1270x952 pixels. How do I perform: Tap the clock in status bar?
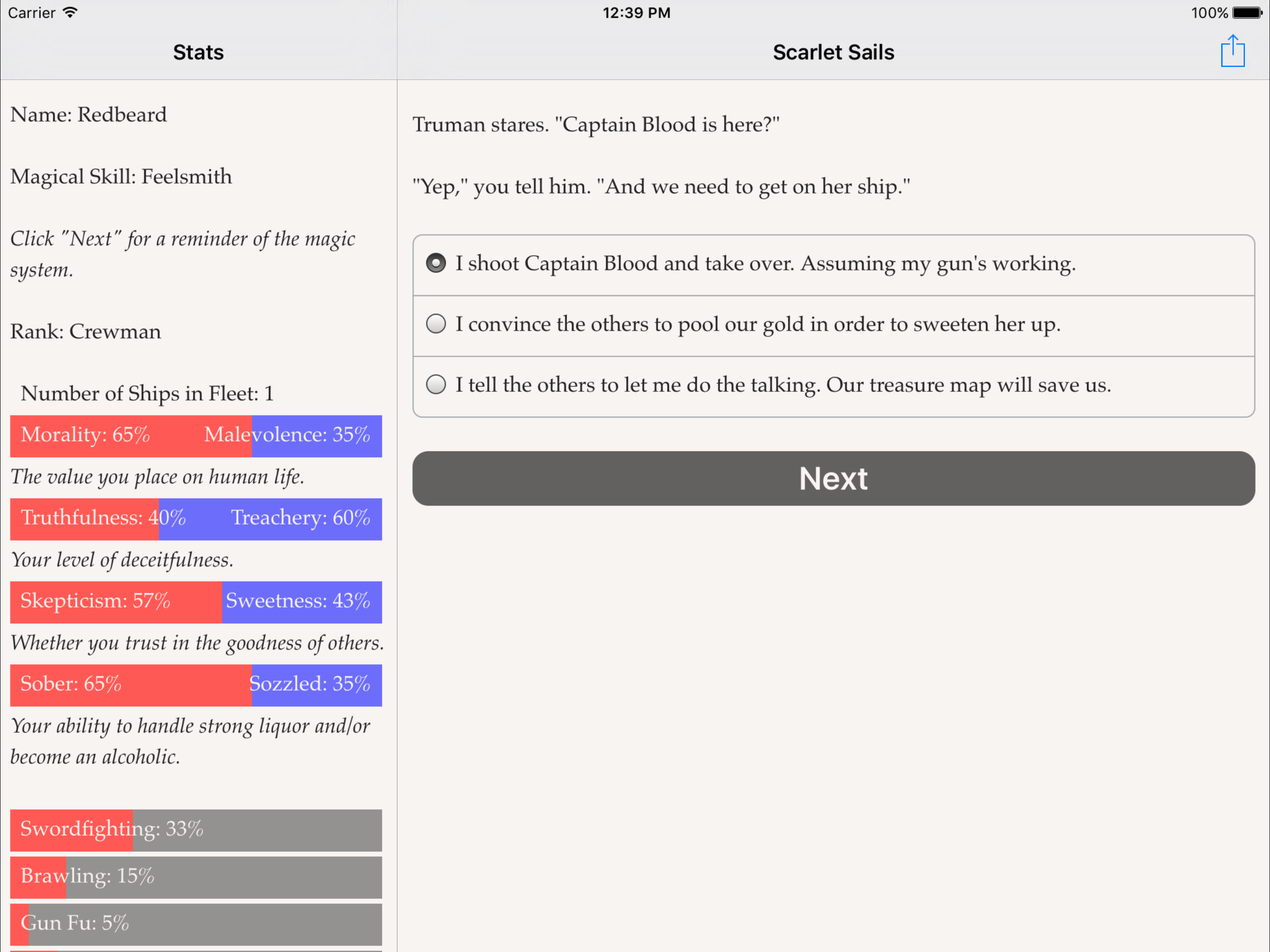click(x=636, y=13)
